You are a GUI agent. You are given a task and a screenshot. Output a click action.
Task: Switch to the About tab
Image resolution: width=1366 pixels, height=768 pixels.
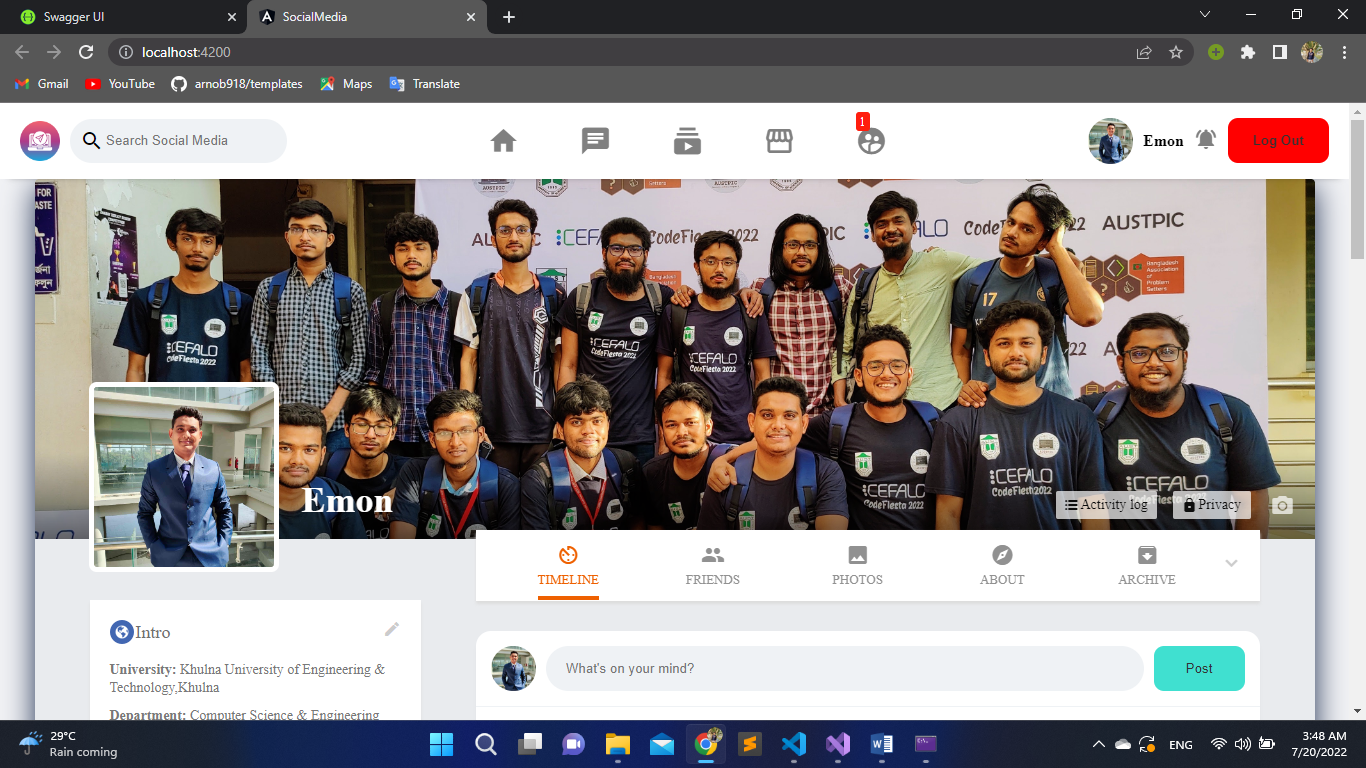[1002, 566]
